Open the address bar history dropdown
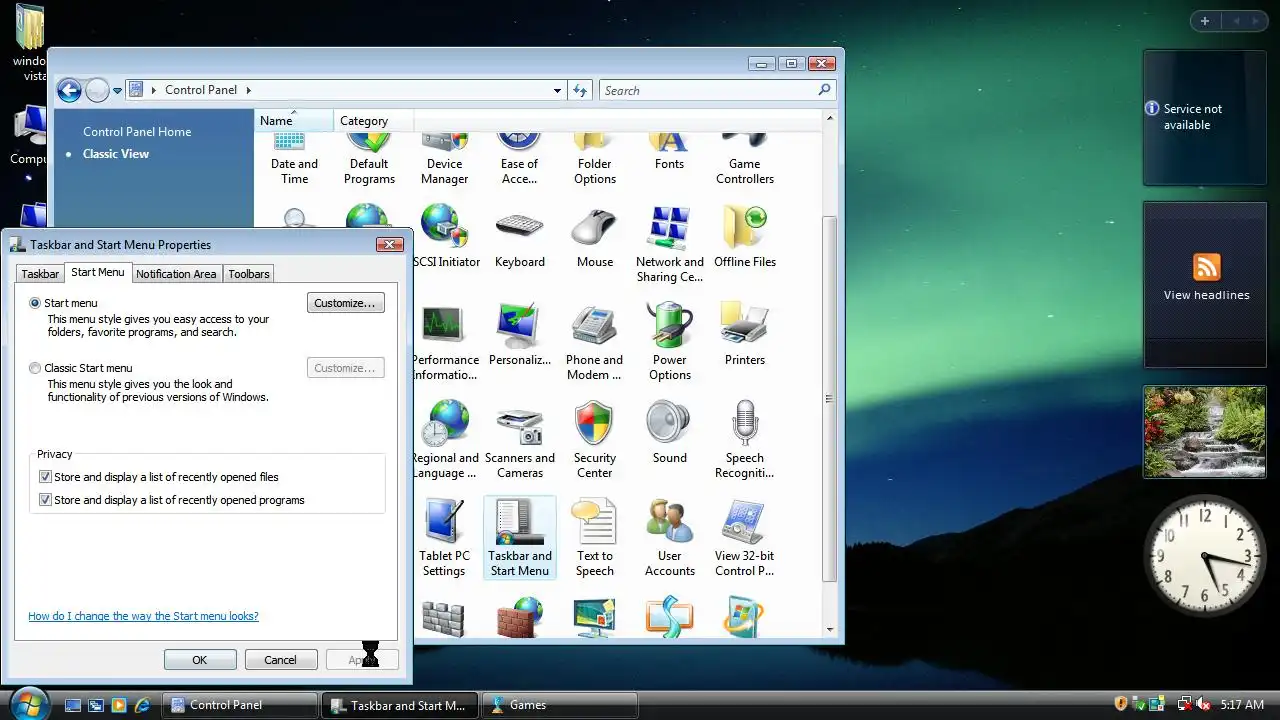The image size is (1280, 720). tap(557, 90)
